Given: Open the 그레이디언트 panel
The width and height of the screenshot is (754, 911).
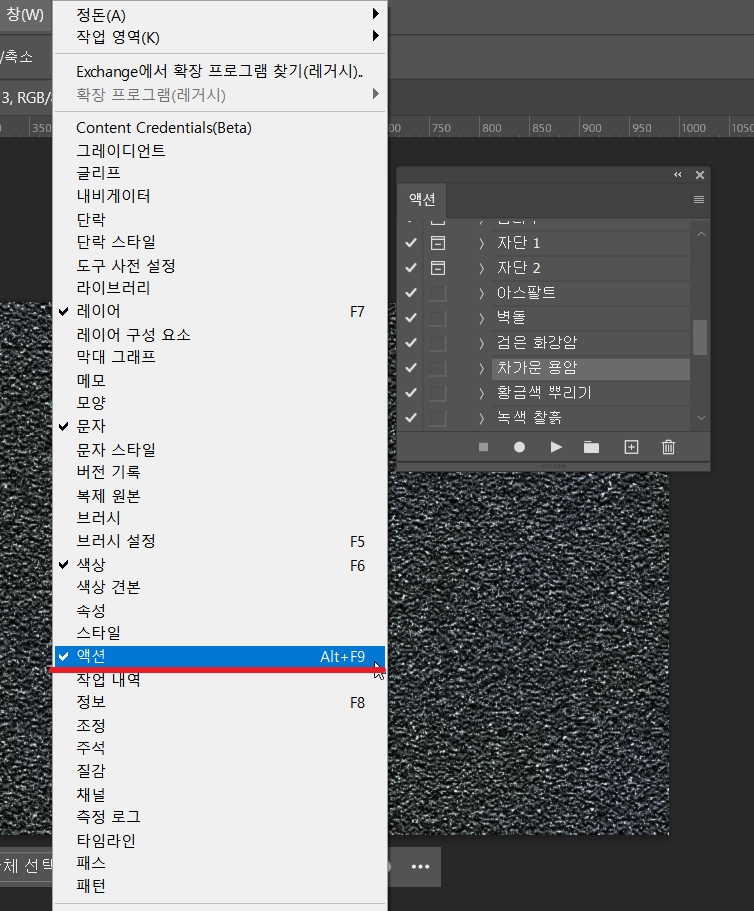Looking at the screenshot, I should tap(220, 150).
